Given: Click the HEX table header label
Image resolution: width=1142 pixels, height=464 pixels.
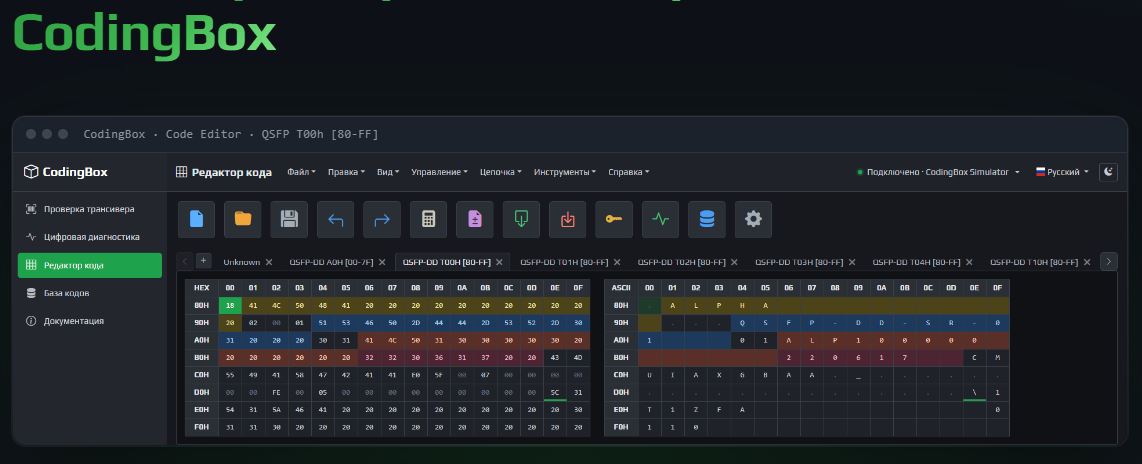Looking at the screenshot, I should coord(202,288).
